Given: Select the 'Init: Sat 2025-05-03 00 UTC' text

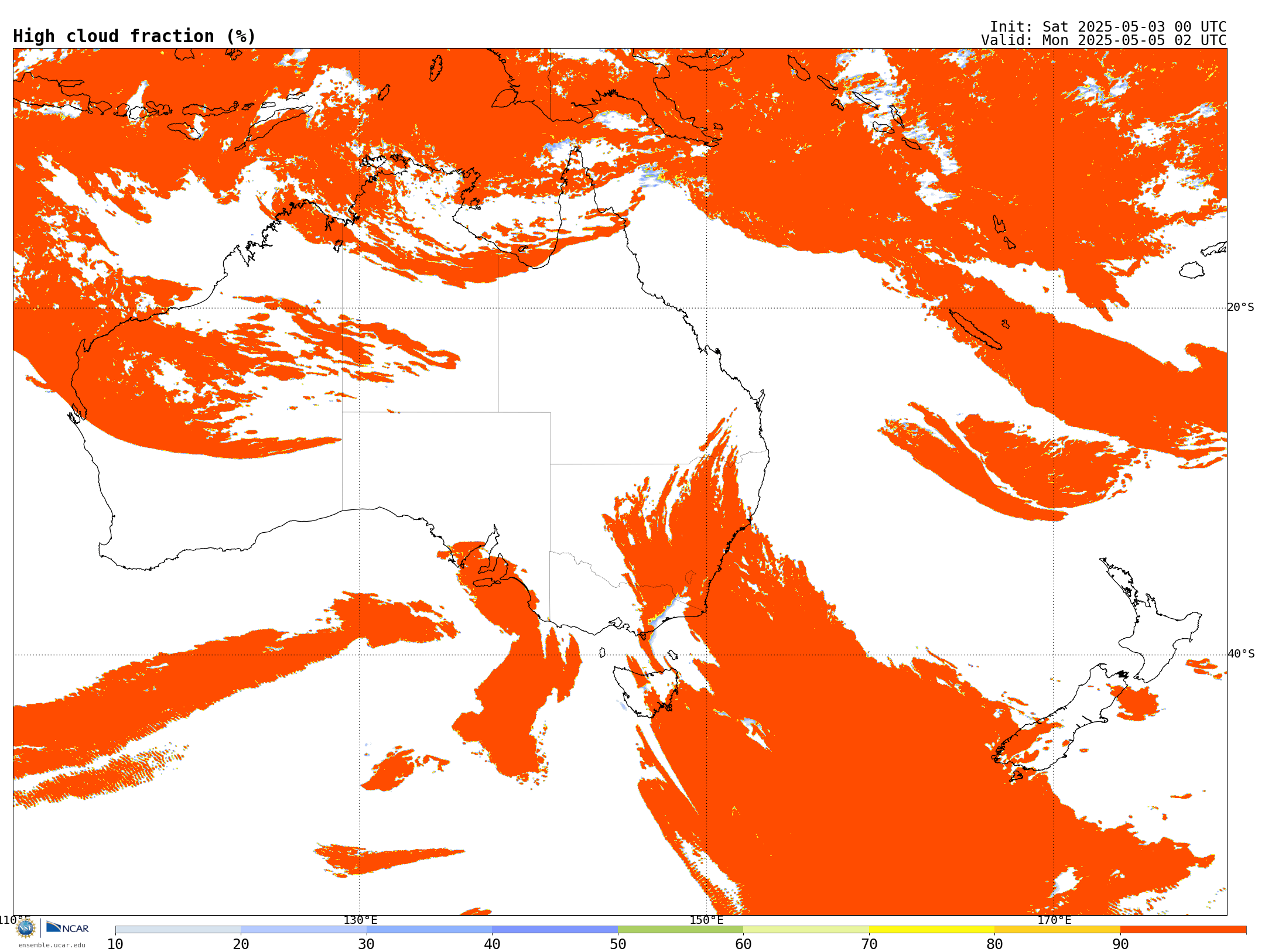Looking at the screenshot, I should (1108, 27).
